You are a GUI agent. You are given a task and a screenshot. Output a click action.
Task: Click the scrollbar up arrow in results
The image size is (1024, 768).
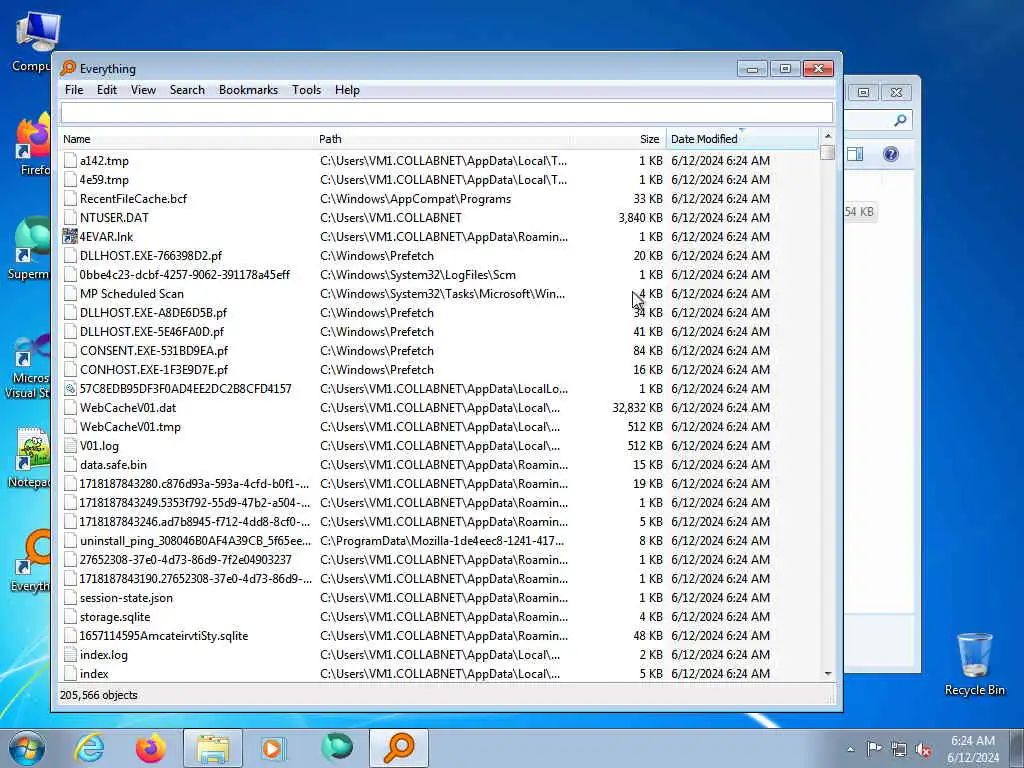(x=827, y=136)
